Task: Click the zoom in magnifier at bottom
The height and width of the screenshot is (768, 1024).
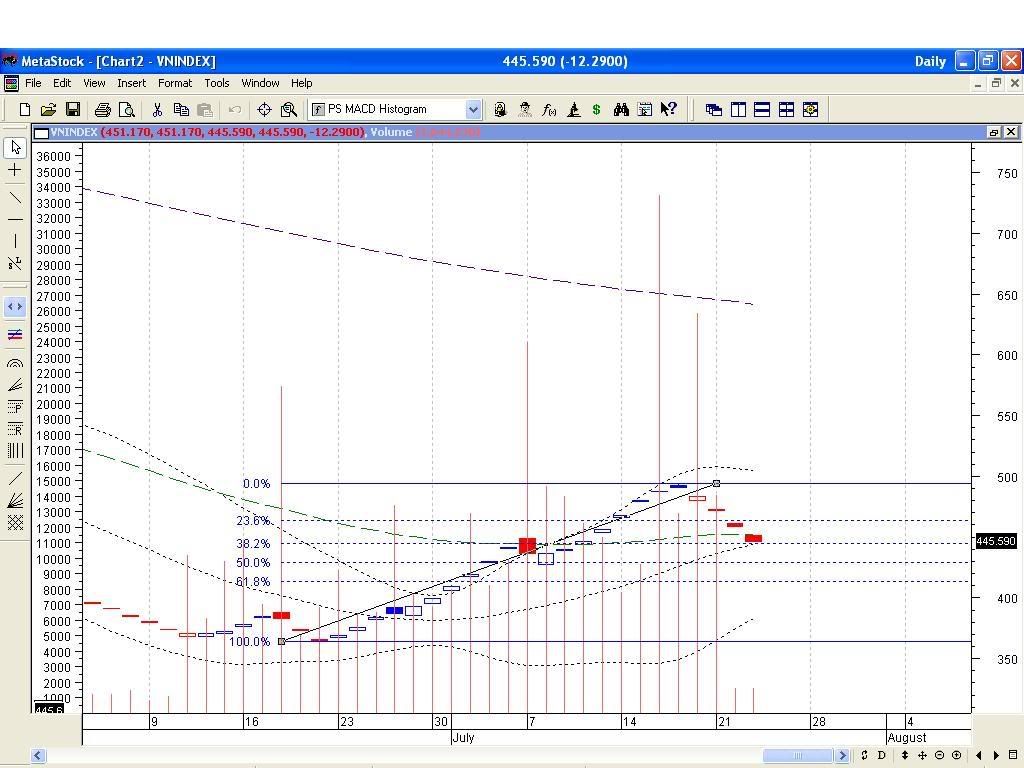Action: click(x=956, y=755)
